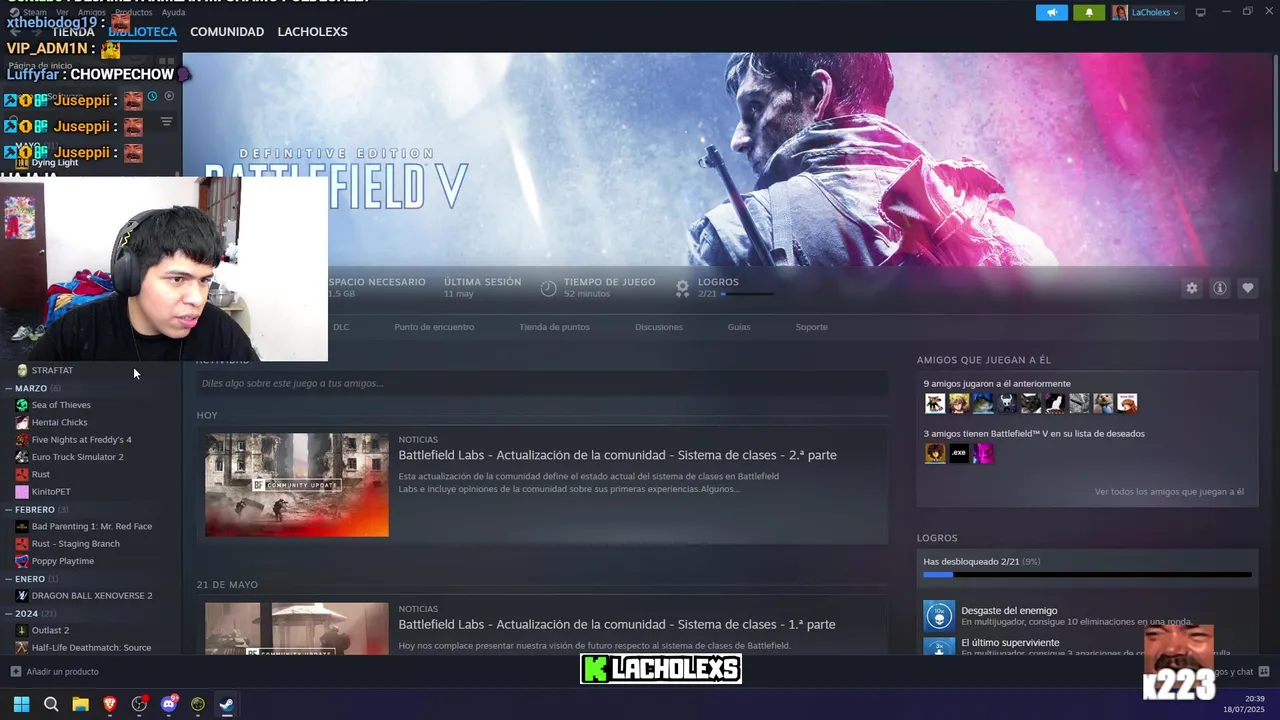Screen dimensions: 1280x720
Task: Open the green notifications bell
Action: (x=1089, y=12)
